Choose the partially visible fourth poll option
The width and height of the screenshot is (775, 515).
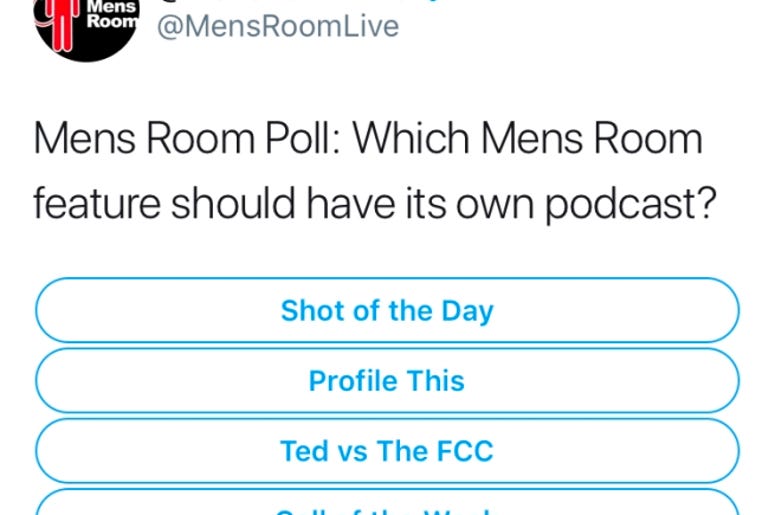387,502
